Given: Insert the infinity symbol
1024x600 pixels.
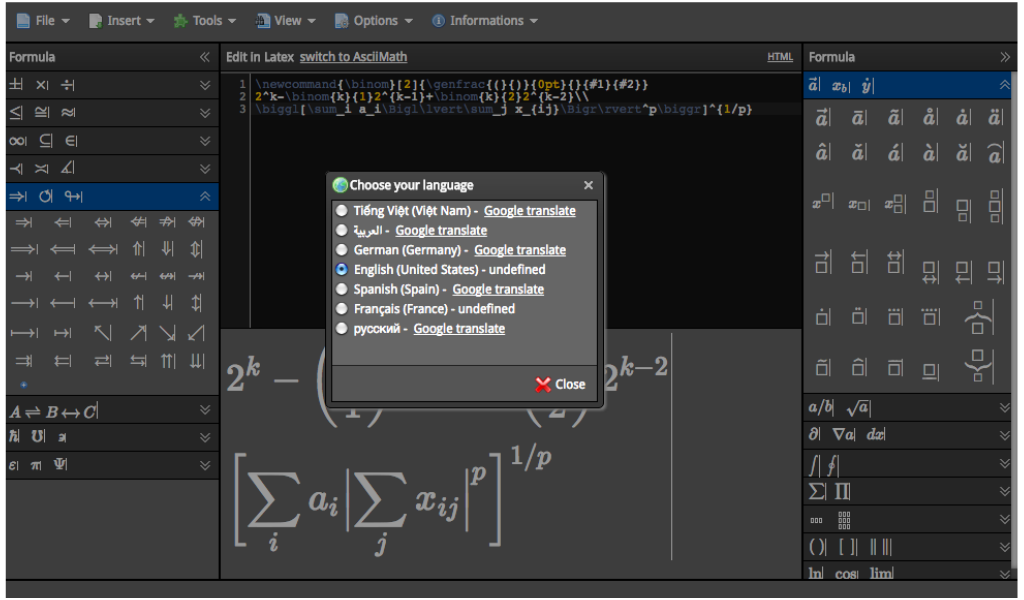Looking at the screenshot, I should [x=17, y=141].
